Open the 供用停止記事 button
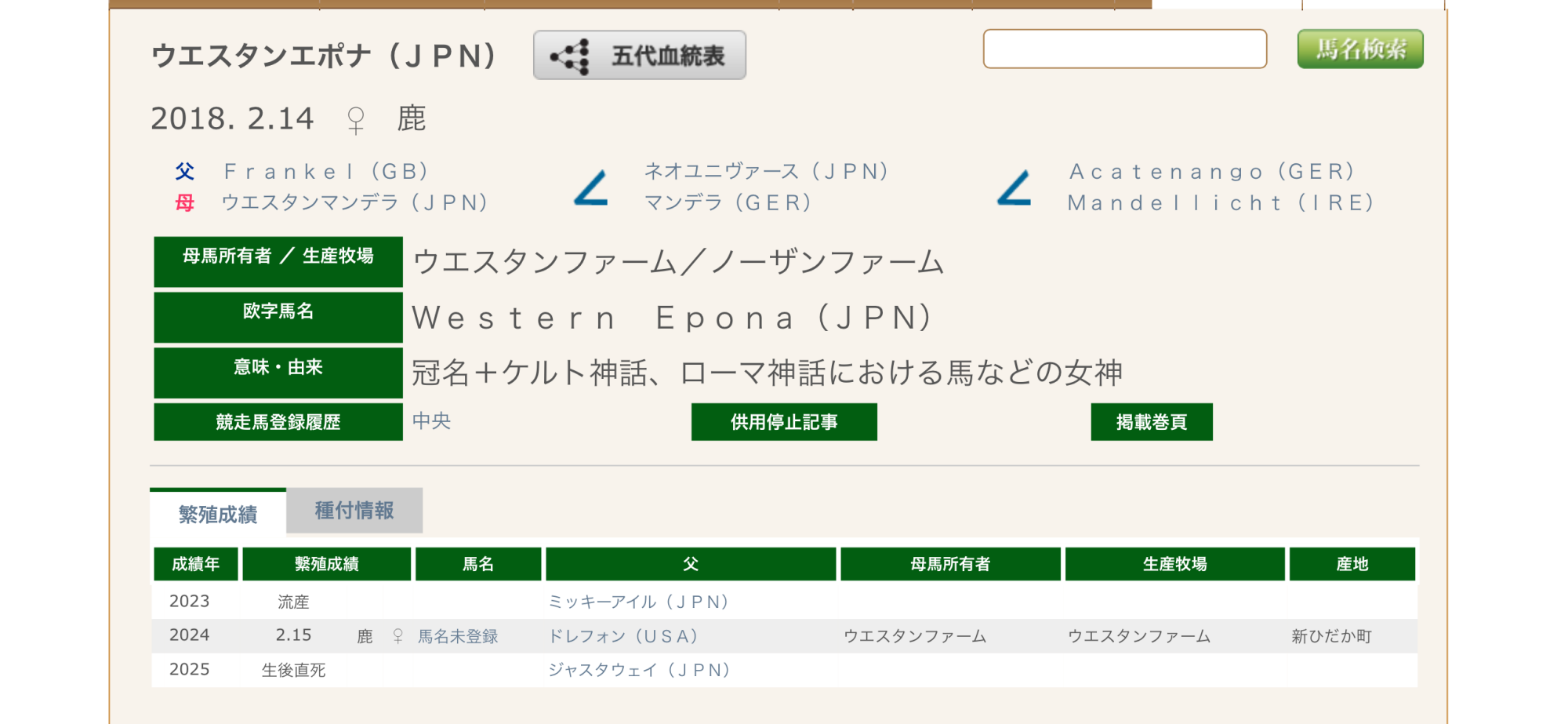The width and height of the screenshot is (1568, 724). point(784,422)
